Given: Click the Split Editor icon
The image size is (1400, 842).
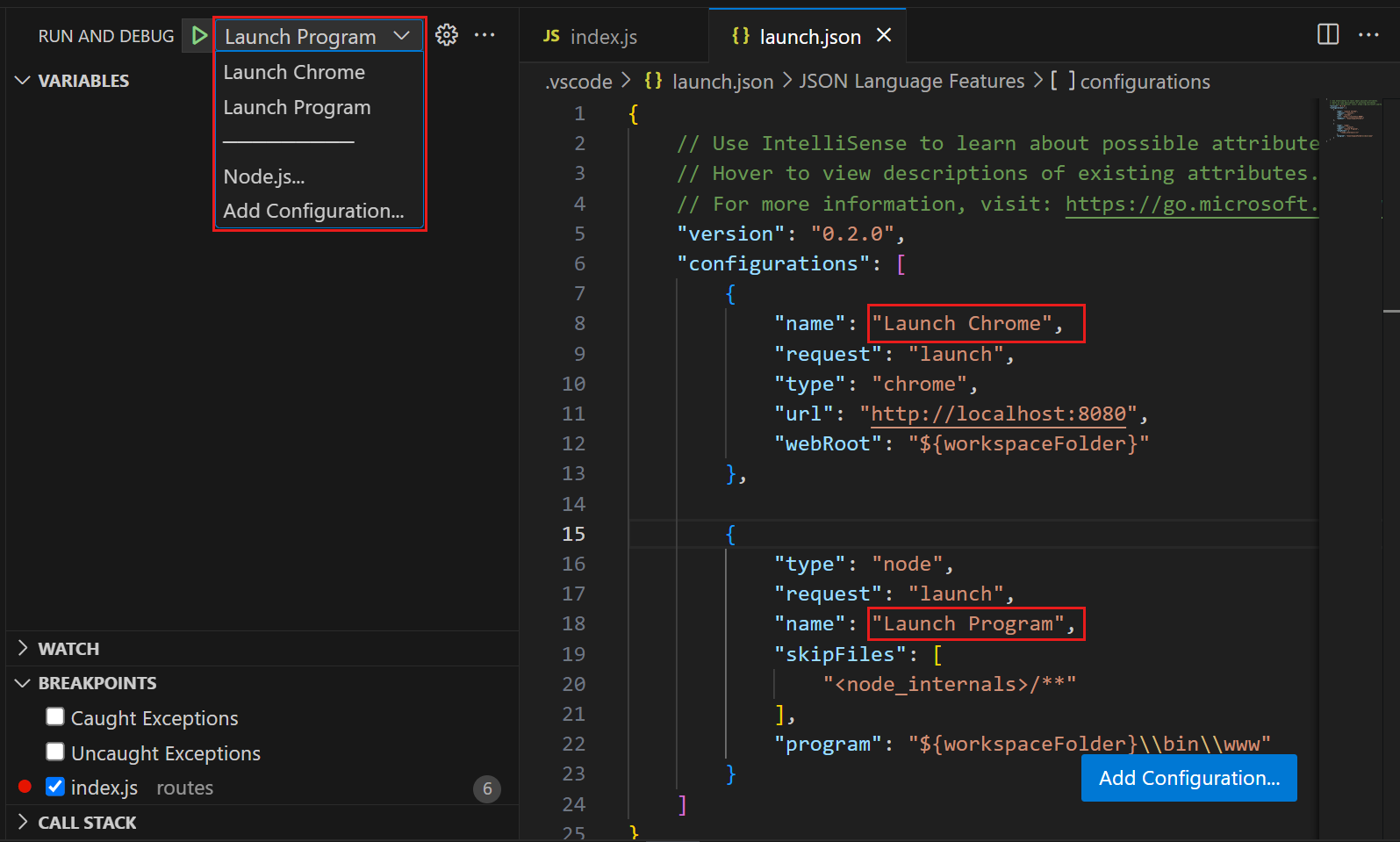Looking at the screenshot, I should point(1327,35).
